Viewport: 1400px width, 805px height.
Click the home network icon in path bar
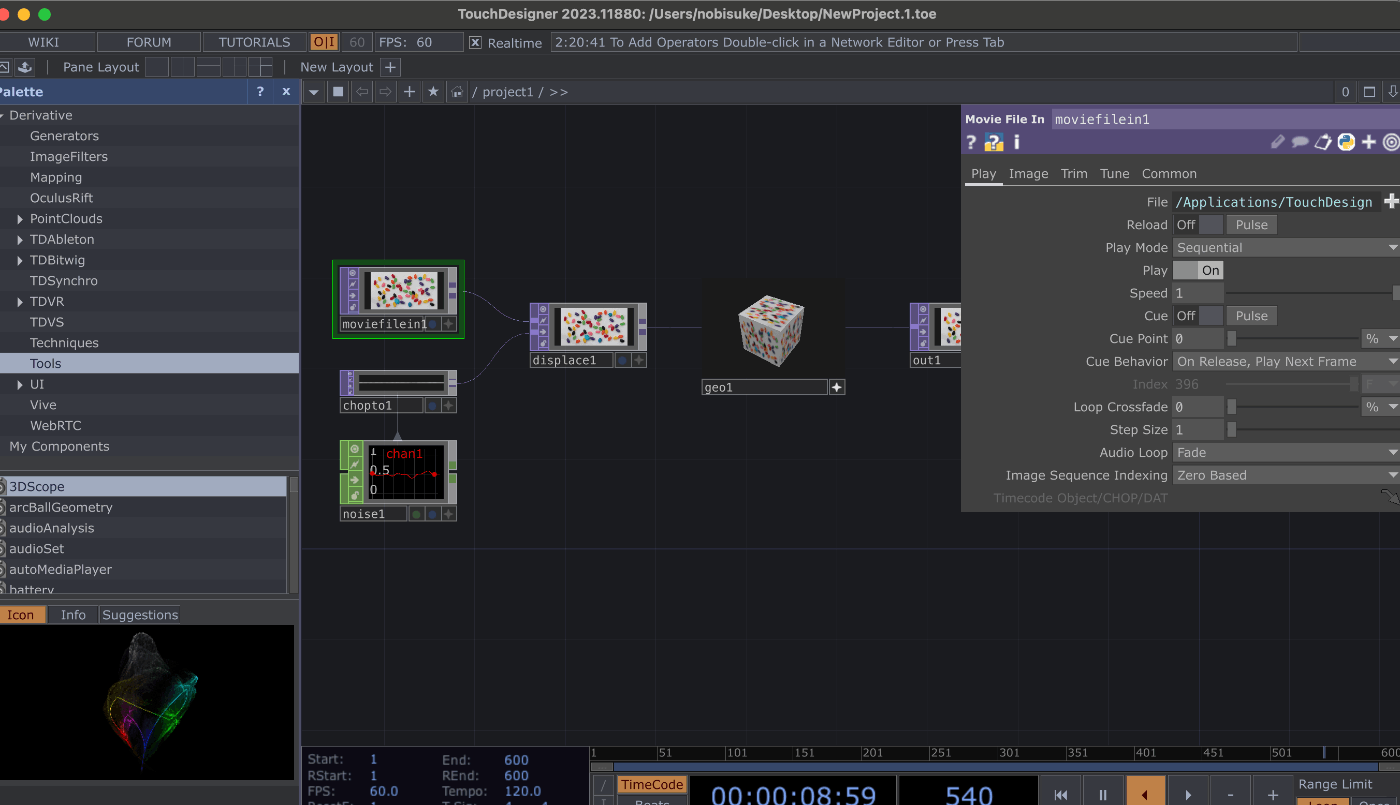(457, 92)
